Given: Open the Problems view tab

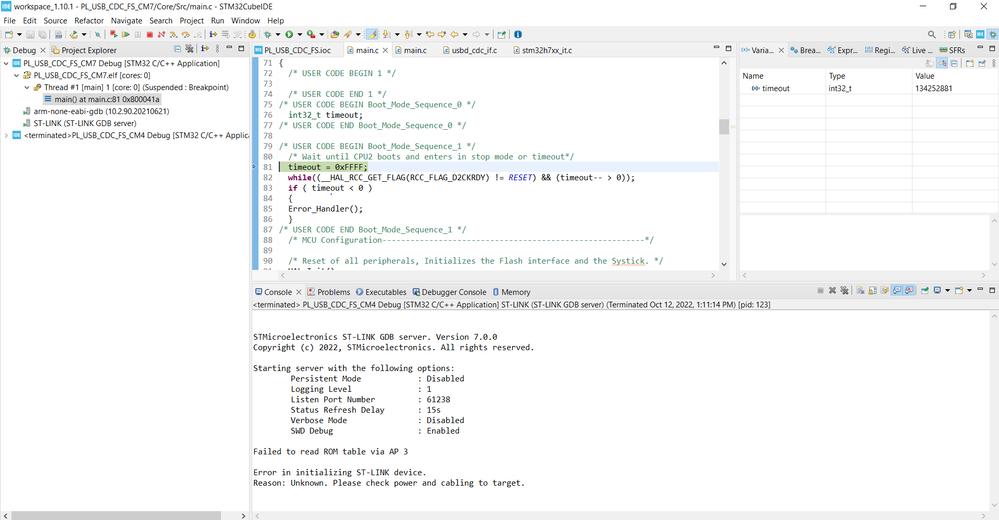Looking at the screenshot, I should pos(329,292).
